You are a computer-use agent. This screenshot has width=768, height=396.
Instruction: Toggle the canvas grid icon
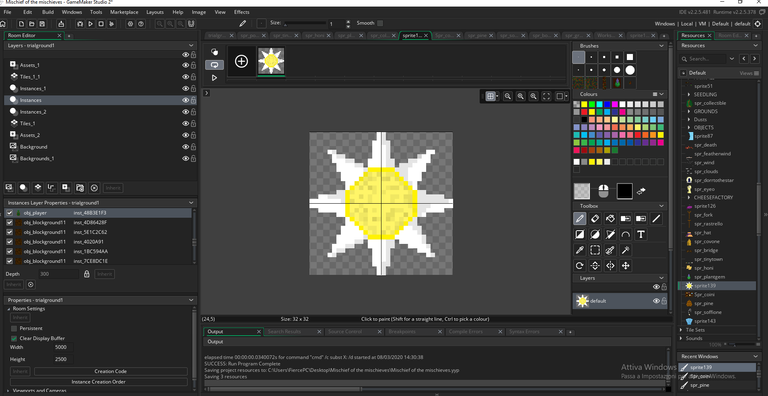(490, 97)
